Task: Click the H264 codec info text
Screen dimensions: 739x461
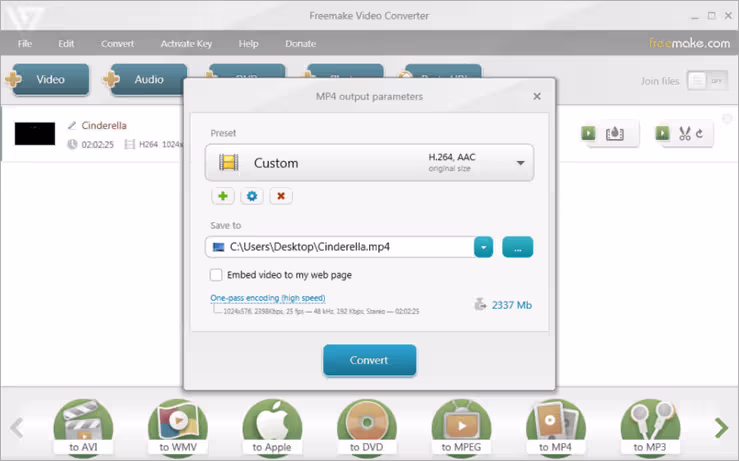Action: tap(148, 144)
